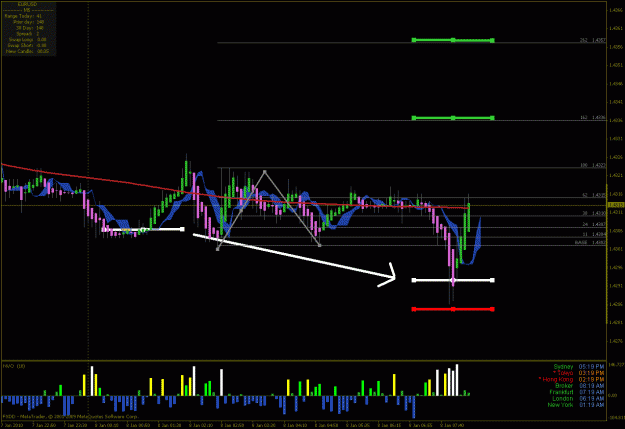Click the 38 Fibonacci level label
This screenshot has width=625, height=429.
[593, 213]
